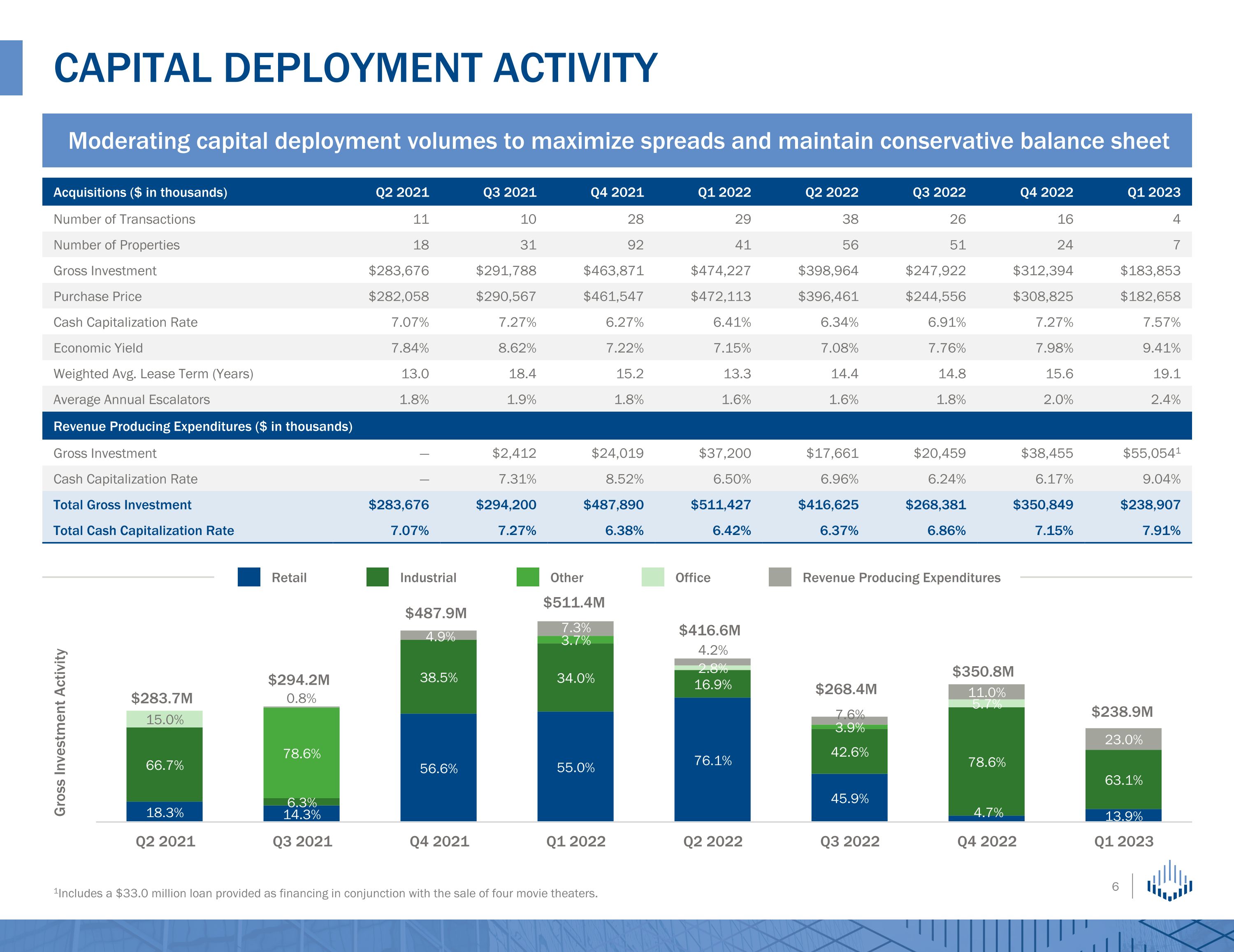Click the Q4 2022 axis label under chart
The width and height of the screenshot is (1234, 952).
tap(986, 841)
